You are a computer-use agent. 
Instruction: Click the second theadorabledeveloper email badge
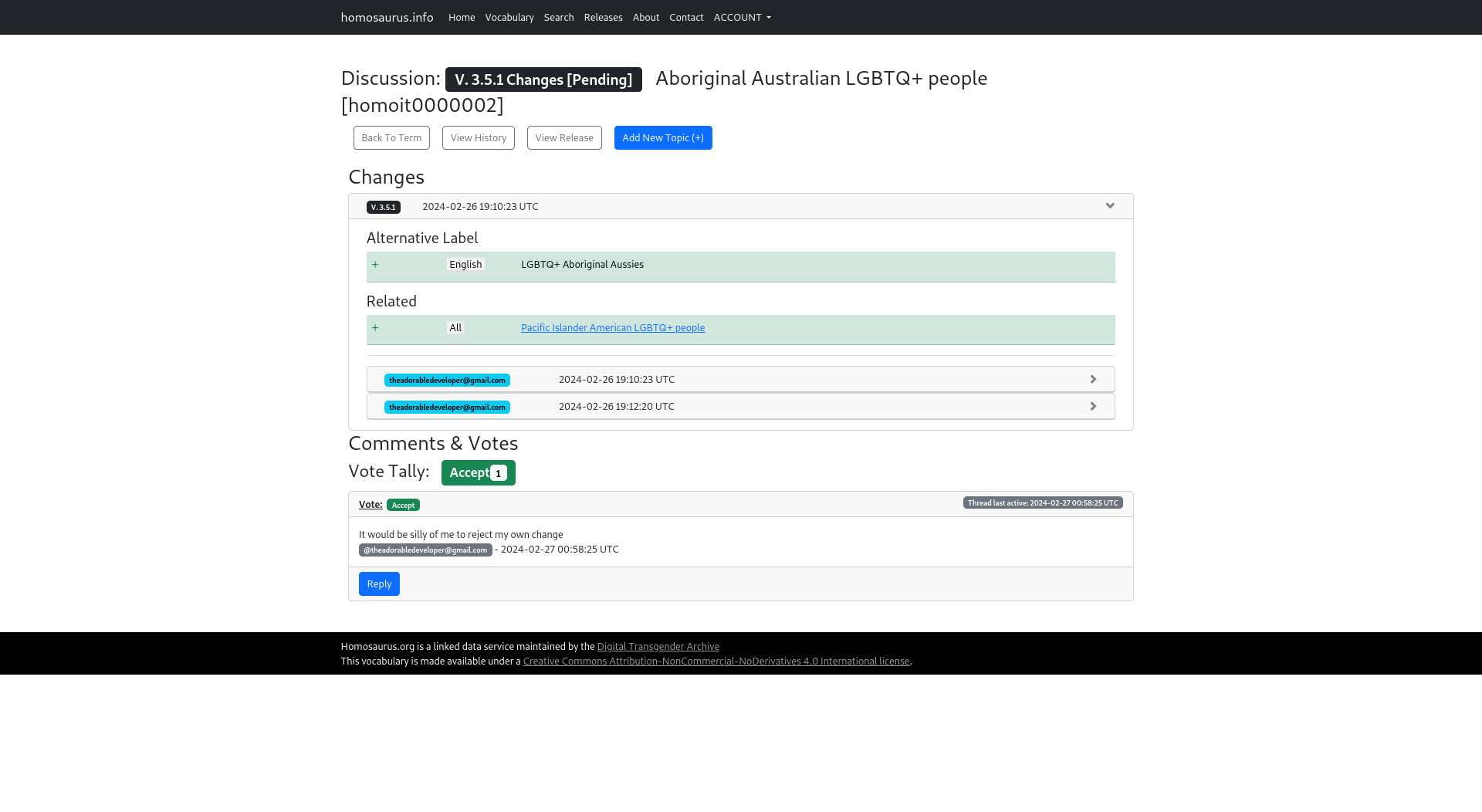[x=447, y=407]
